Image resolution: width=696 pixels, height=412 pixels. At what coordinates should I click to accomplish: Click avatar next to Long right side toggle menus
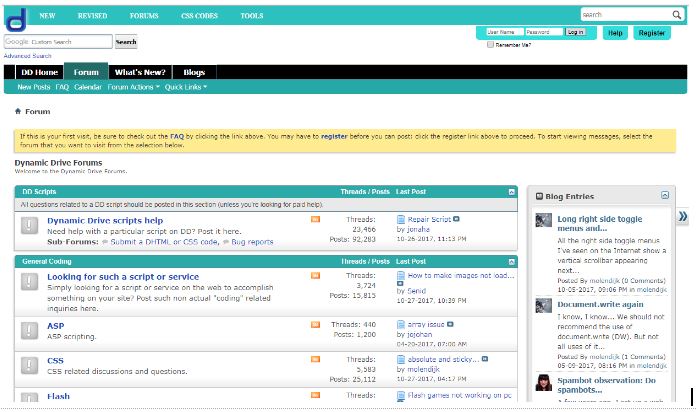[x=544, y=220]
